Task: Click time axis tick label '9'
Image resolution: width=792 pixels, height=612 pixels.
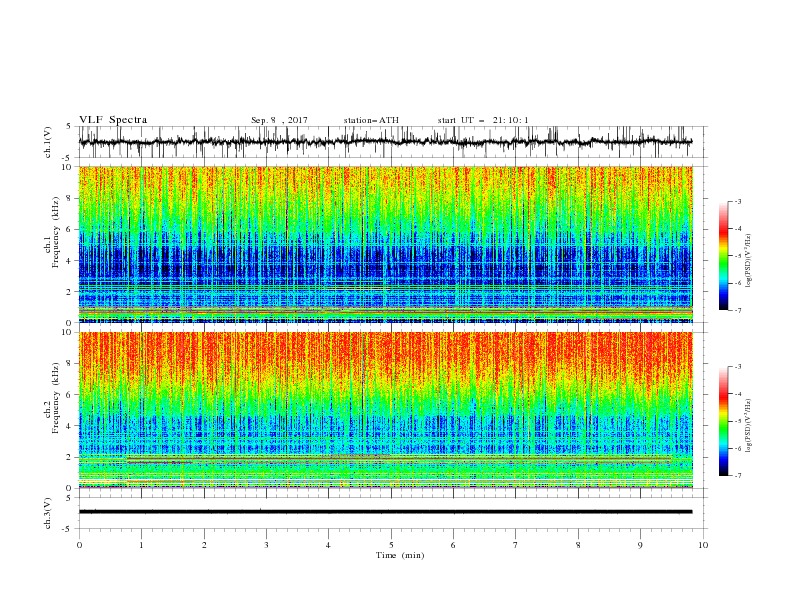Action: pyautogui.click(x=640, y=545)
